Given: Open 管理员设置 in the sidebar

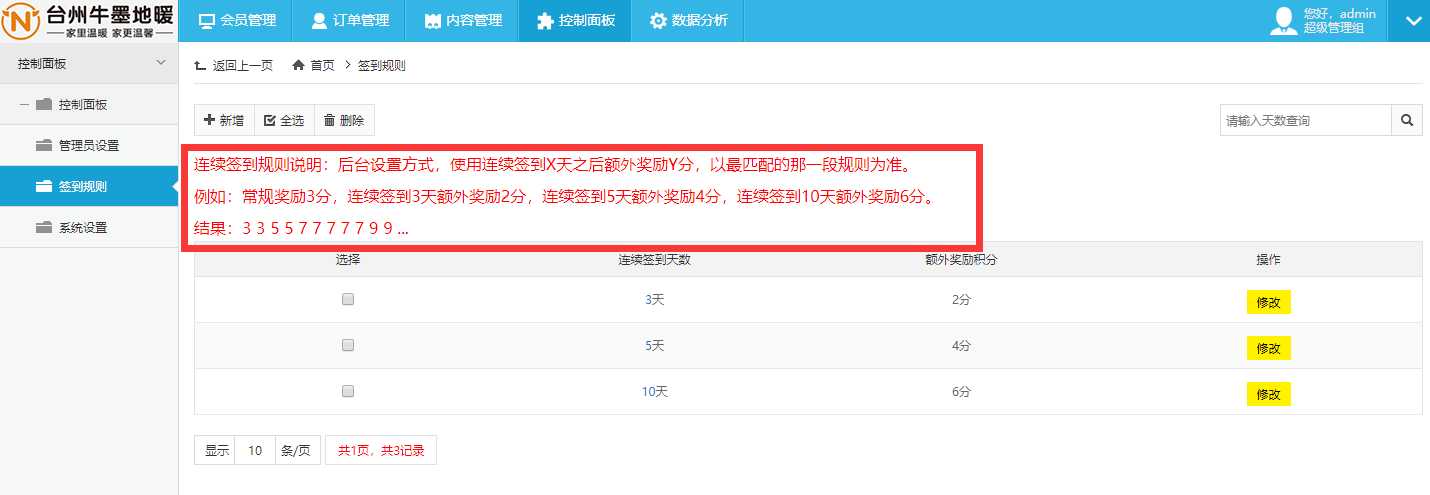Looking at the screenshot, I should click(x=89, y=146).
